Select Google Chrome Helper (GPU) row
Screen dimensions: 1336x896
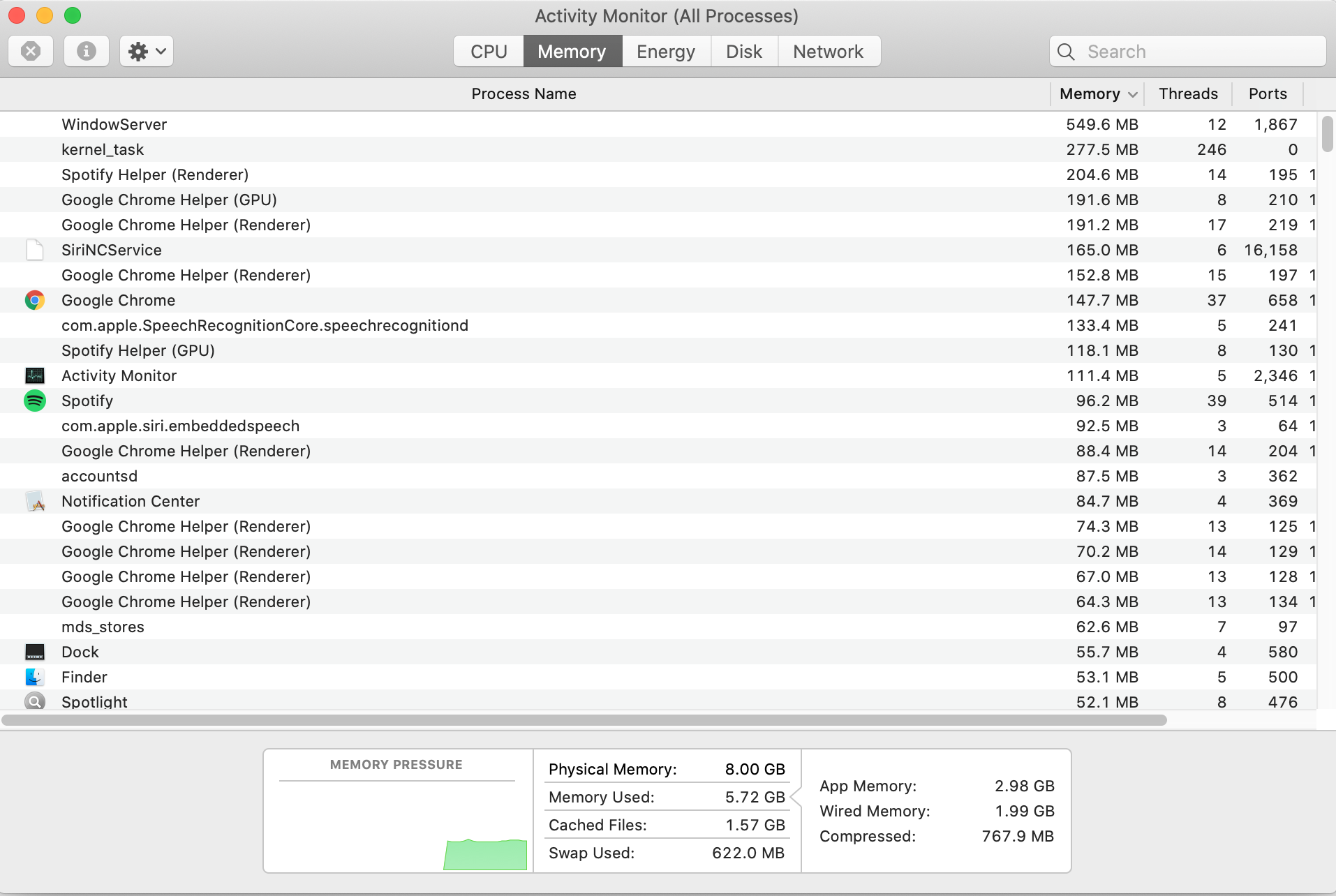(658, 200)
